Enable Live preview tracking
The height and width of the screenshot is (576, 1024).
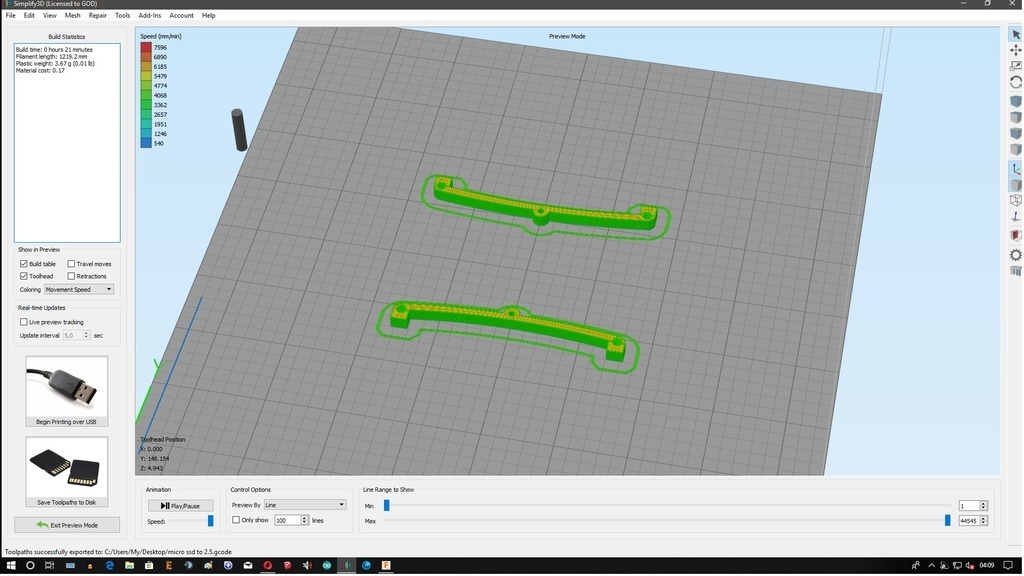24,322
